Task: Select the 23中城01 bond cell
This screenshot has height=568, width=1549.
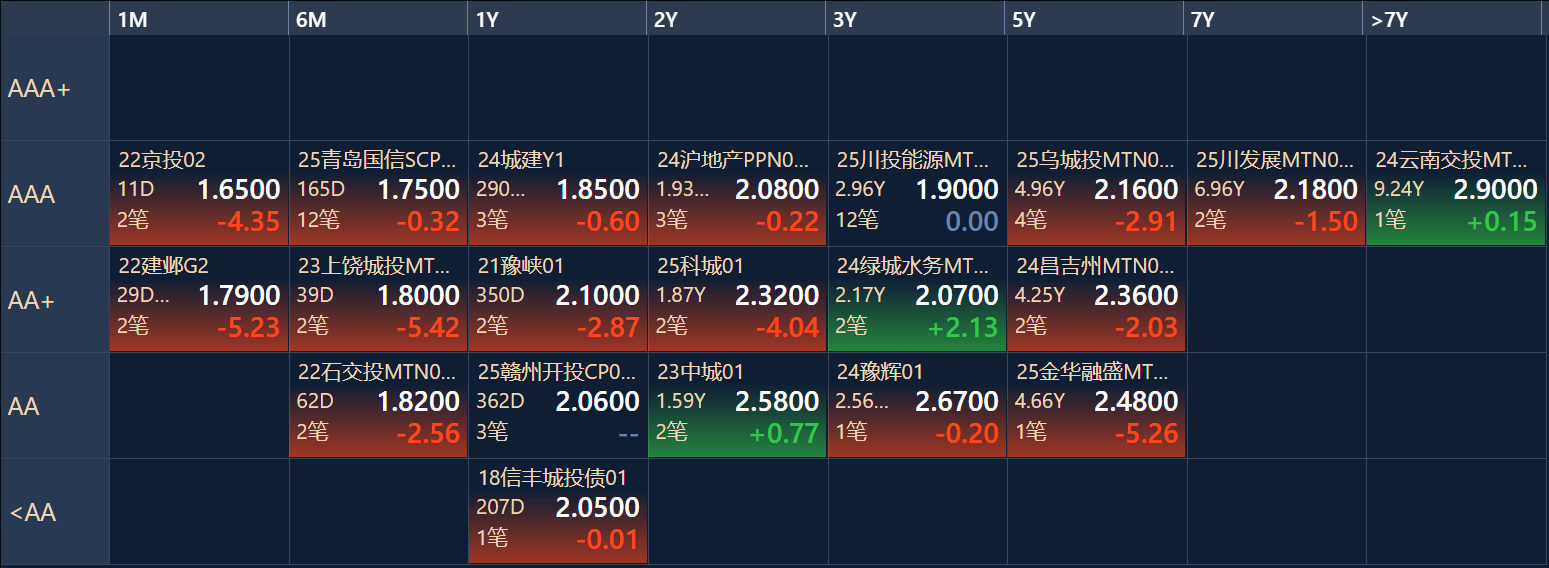Action: pyautogui.click(x=737, y=405)
